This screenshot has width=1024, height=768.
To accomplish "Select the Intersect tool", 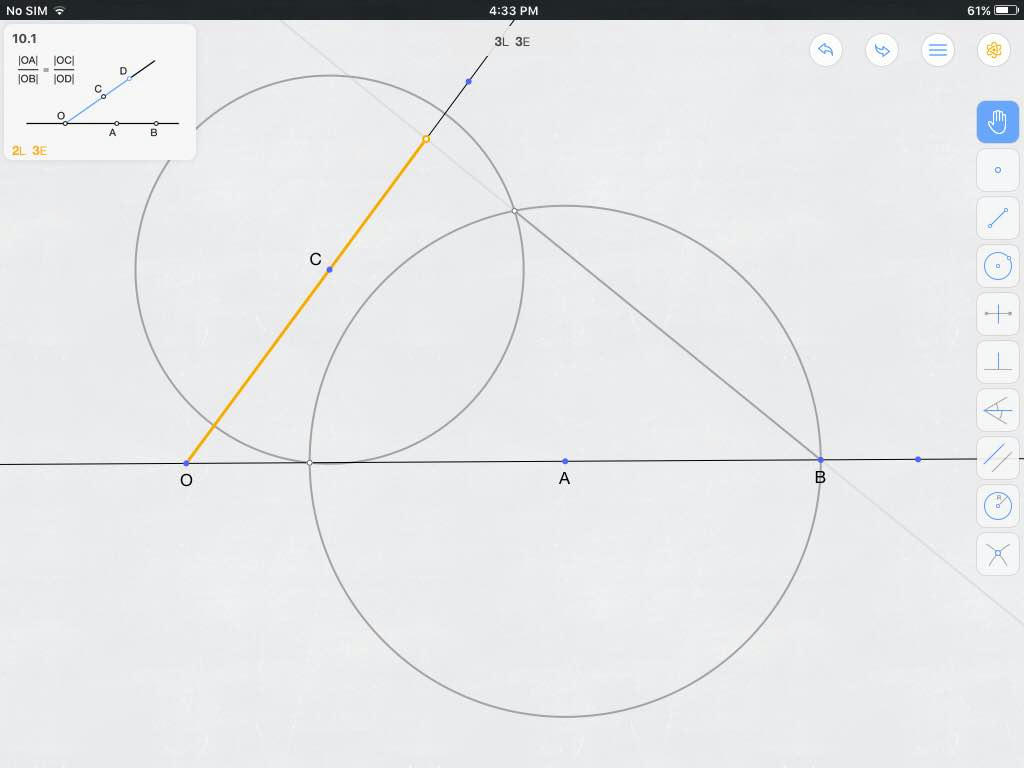I will (x=997, y=554).
